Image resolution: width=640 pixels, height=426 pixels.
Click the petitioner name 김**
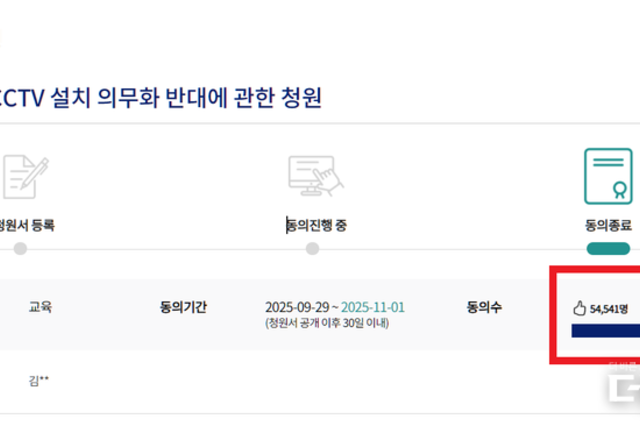(39, 380)
